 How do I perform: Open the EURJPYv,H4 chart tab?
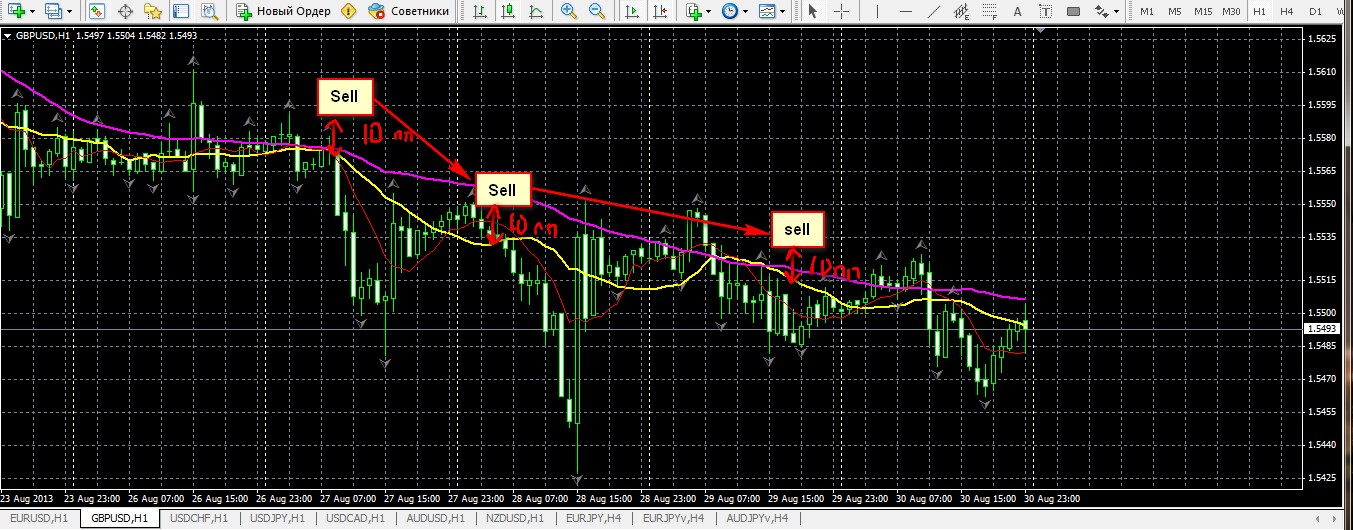(x=673, y=518)
